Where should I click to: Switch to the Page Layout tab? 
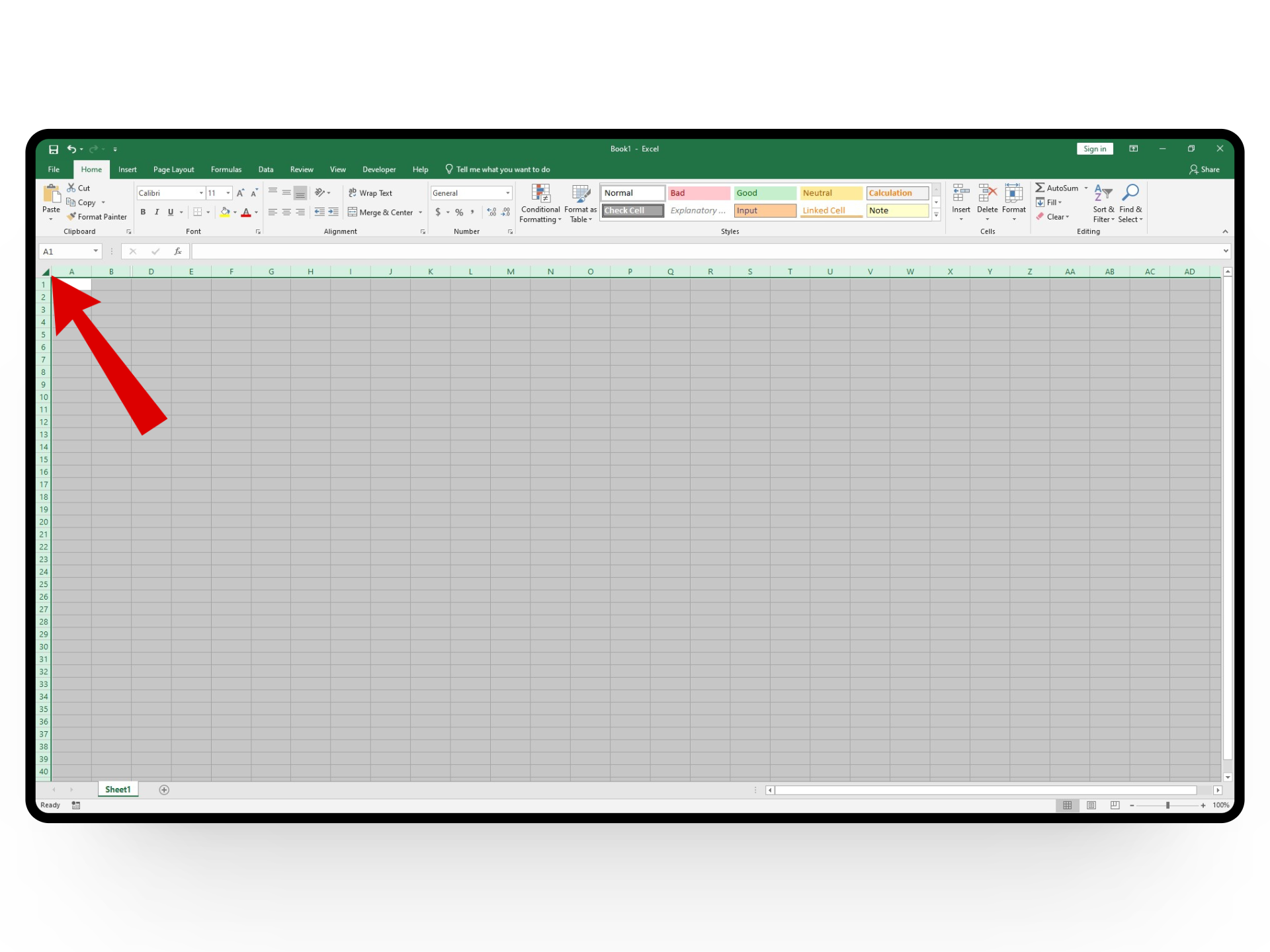(173, 169)
